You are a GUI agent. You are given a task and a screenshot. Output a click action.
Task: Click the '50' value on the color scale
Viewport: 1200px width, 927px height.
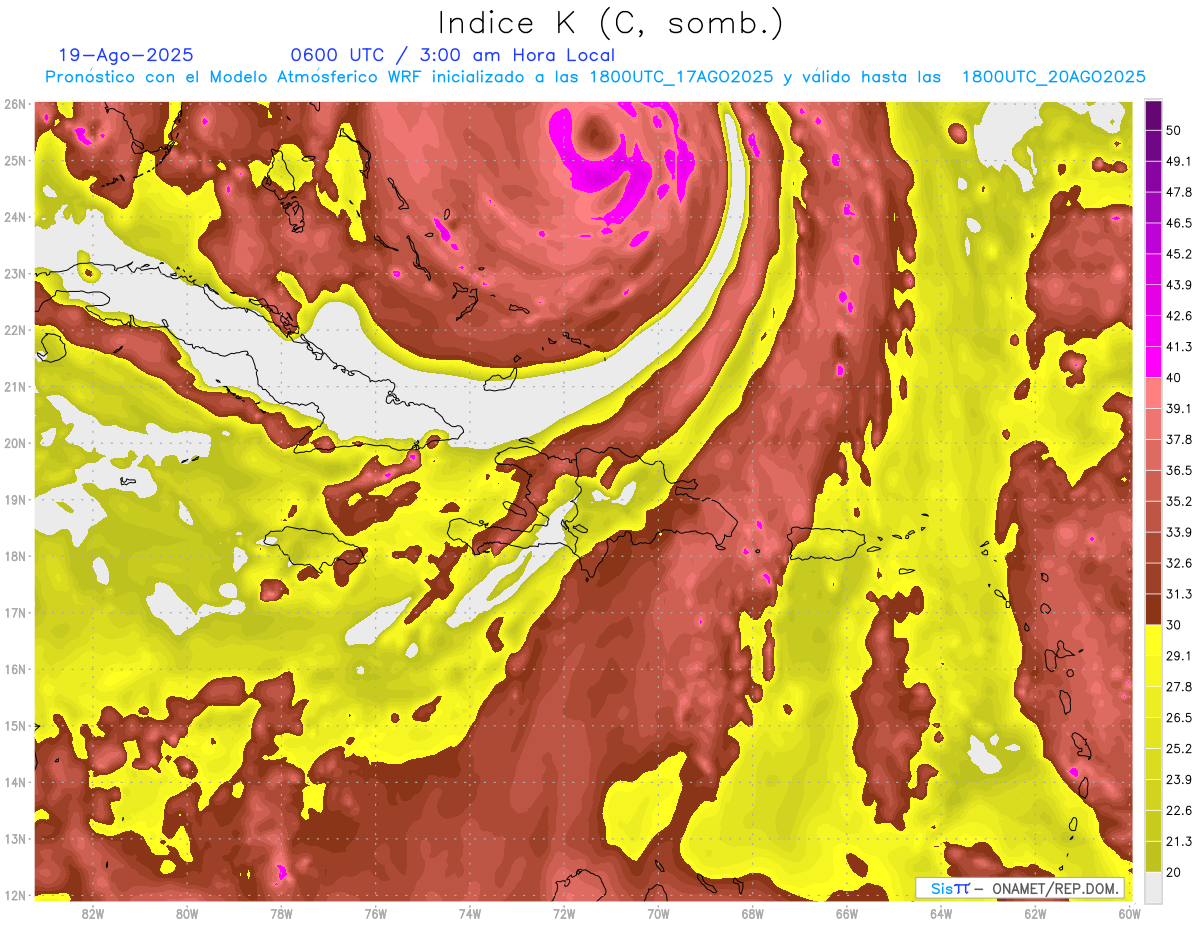1174,132
